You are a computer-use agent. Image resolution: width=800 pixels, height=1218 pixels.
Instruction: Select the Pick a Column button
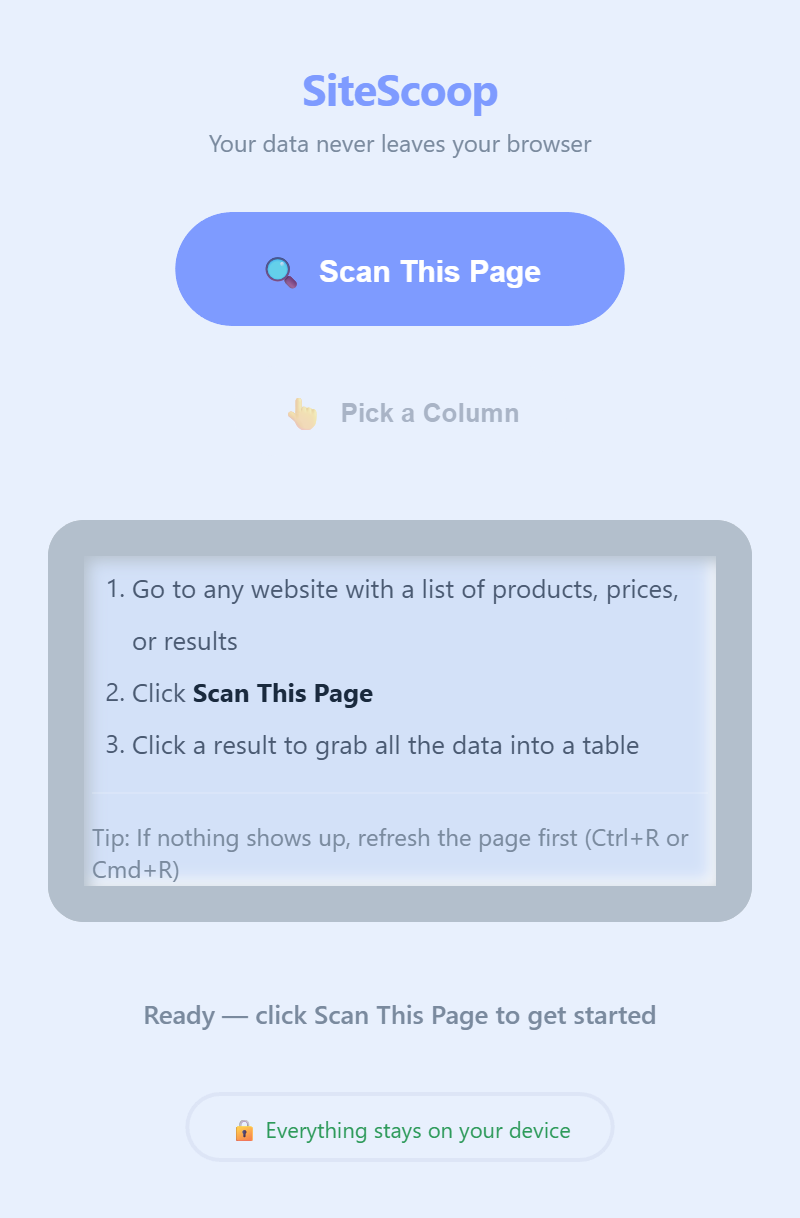(x=400, y=413)
